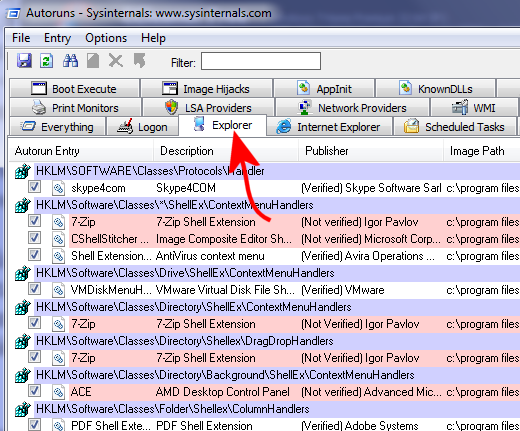Uncheck the VMDiskMenuH entry checkbox

click(34, 289)
